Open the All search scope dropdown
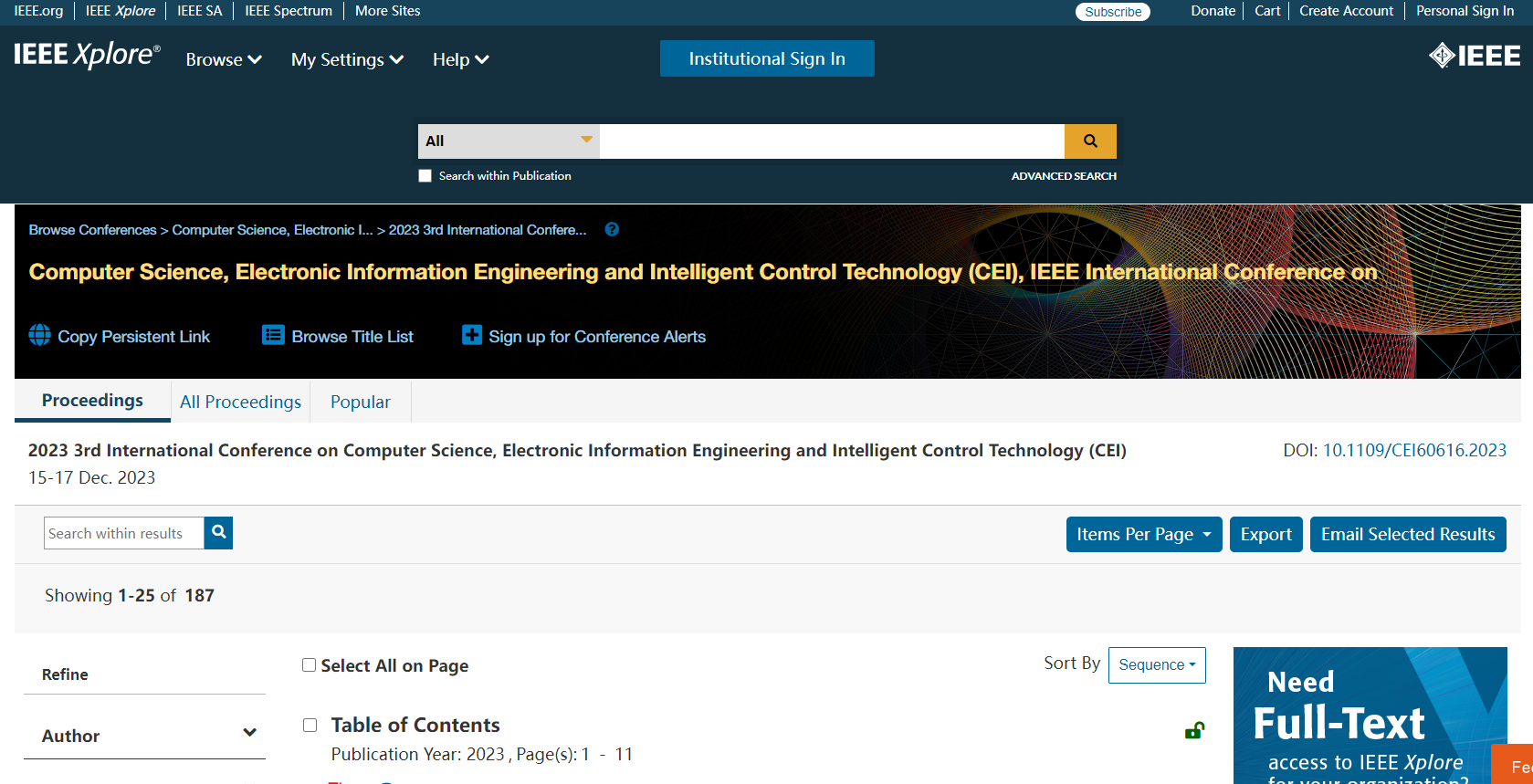The height and width of the screenshot is (784, 1533). point(509,141)
